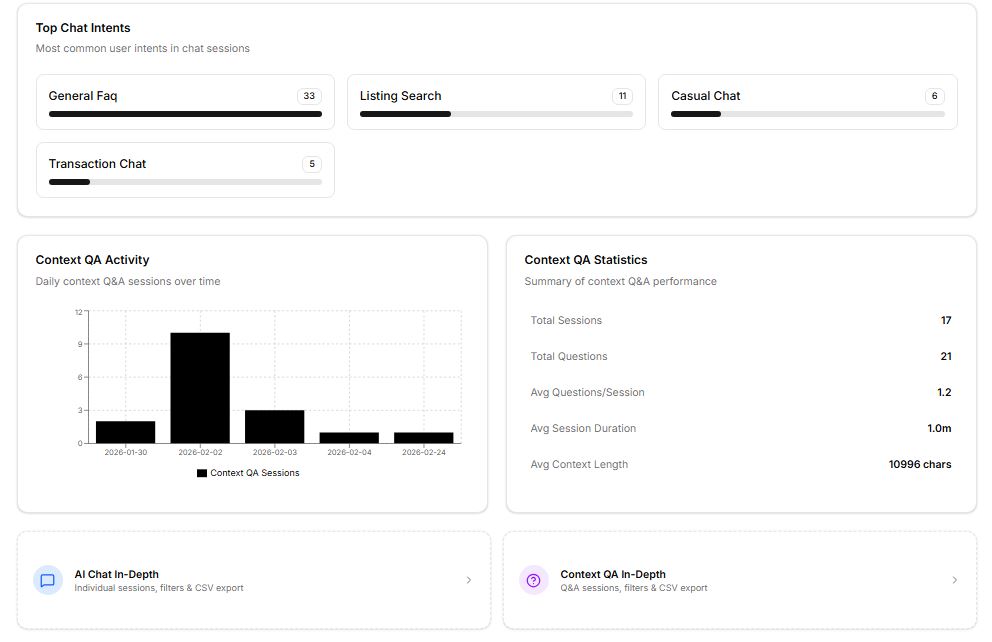Screen dimensions: 992x642
Task: Click the 2026-02-02 bar in chart
Action: coord(200,388)
